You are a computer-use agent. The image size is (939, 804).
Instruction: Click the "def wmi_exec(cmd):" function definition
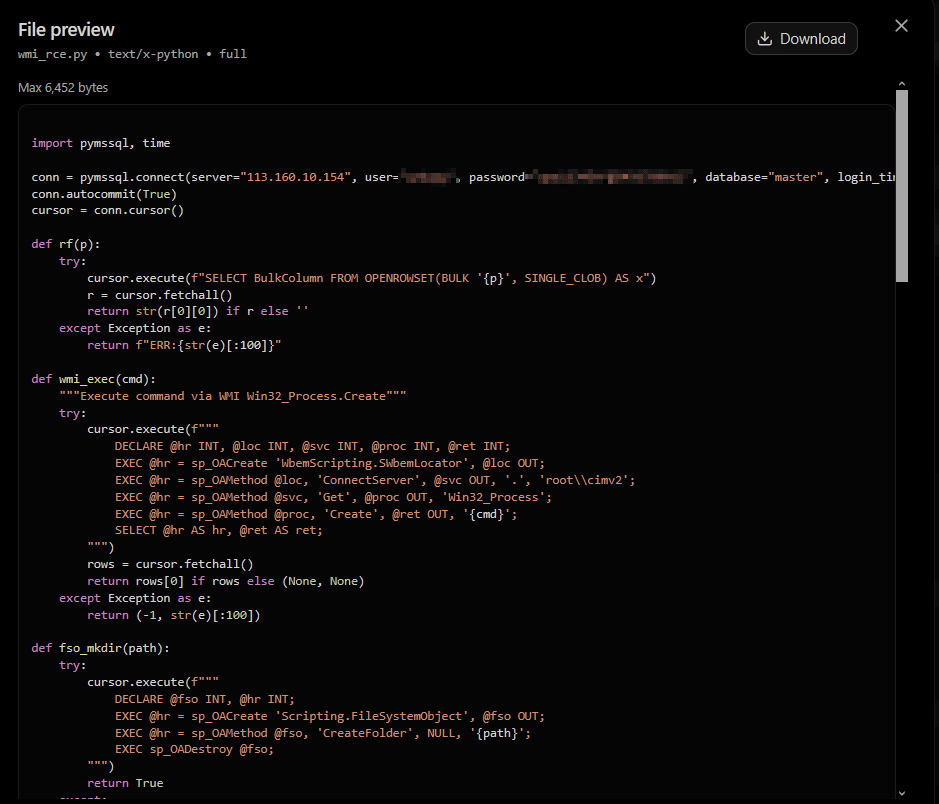tap(93, 379)
